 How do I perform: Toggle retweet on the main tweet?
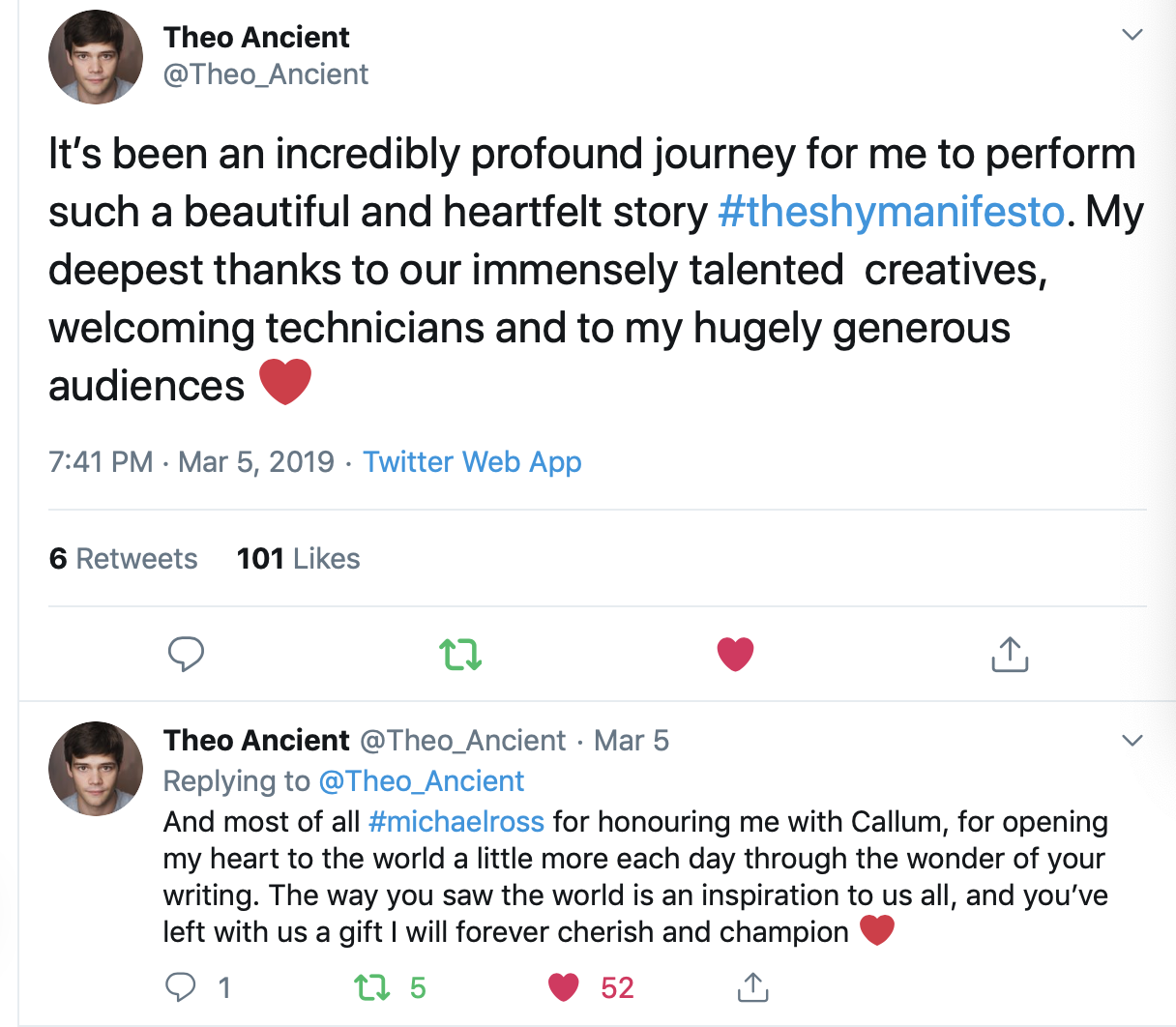pos(460,655)
